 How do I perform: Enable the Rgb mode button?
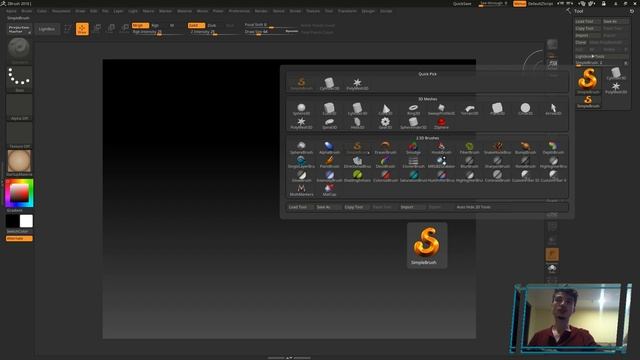pyautogui.click(x=155, y=25)
